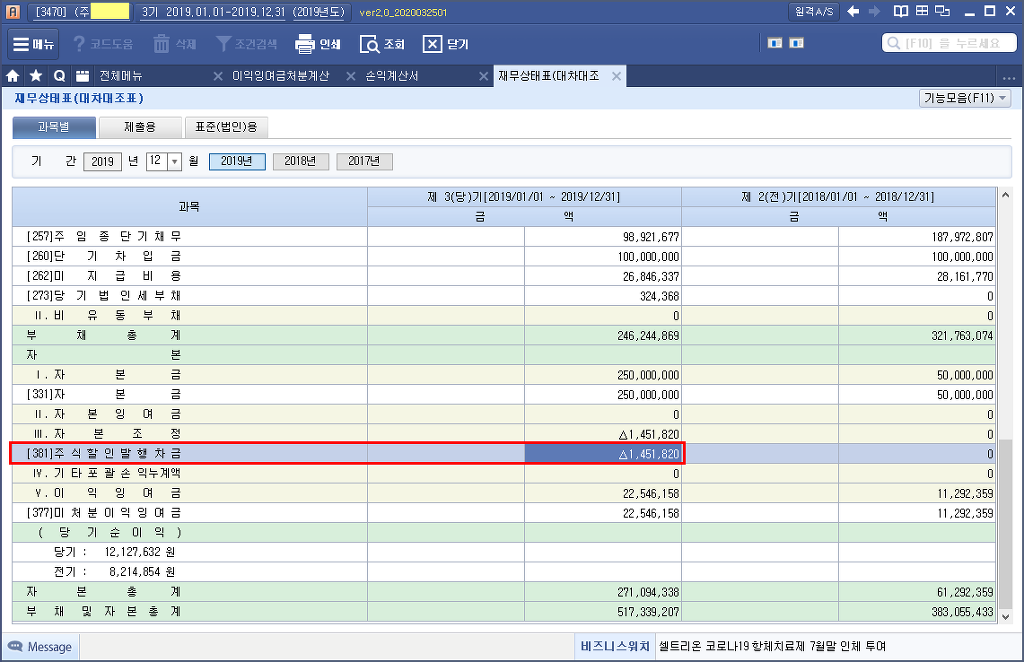The width and height of the screenshot is (1024, 662).
Task: Click the 원격A/S button
Action: click(813, 12)
